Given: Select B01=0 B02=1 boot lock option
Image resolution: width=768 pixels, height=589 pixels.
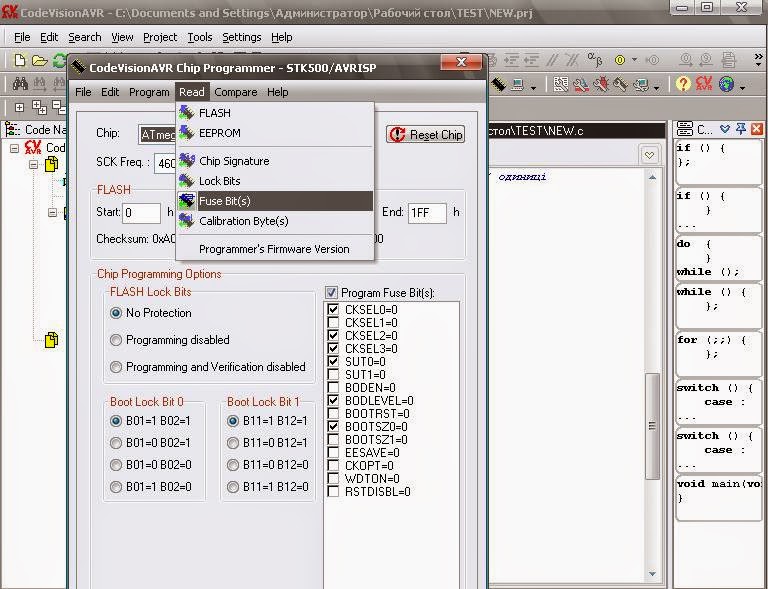Looking at the screenshot, I should pos(116,443).
